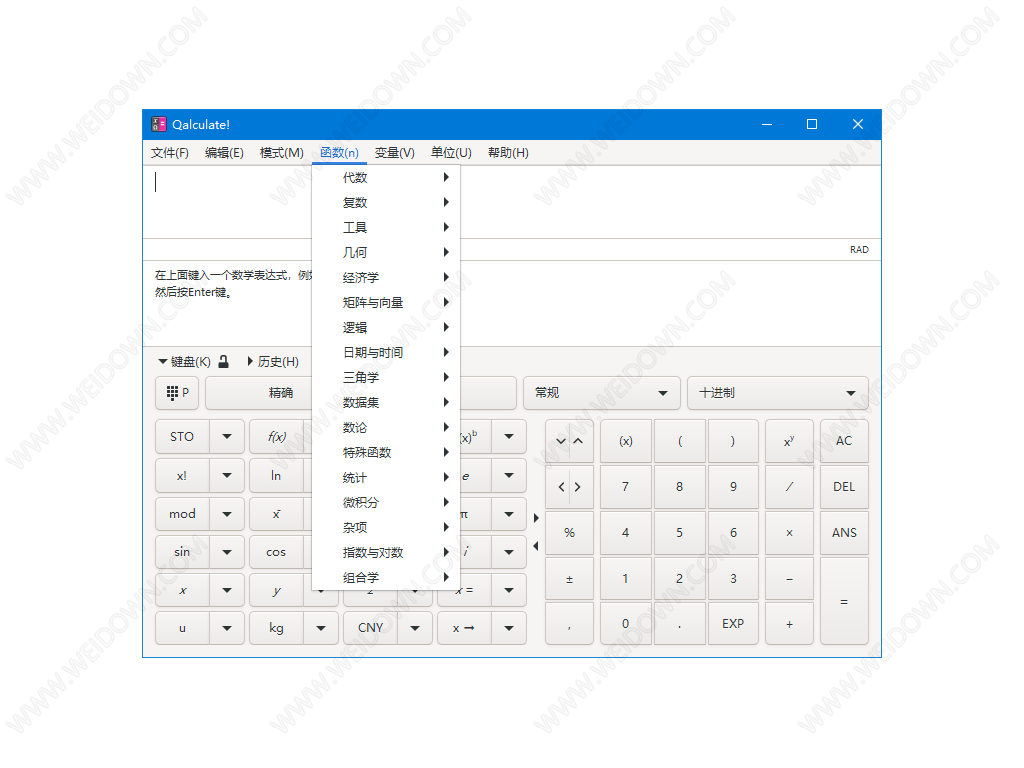Open 矩阵与向量 matrix submenu
The image size is (1024, 768).
pyautogui.click(x=386, y=302)
